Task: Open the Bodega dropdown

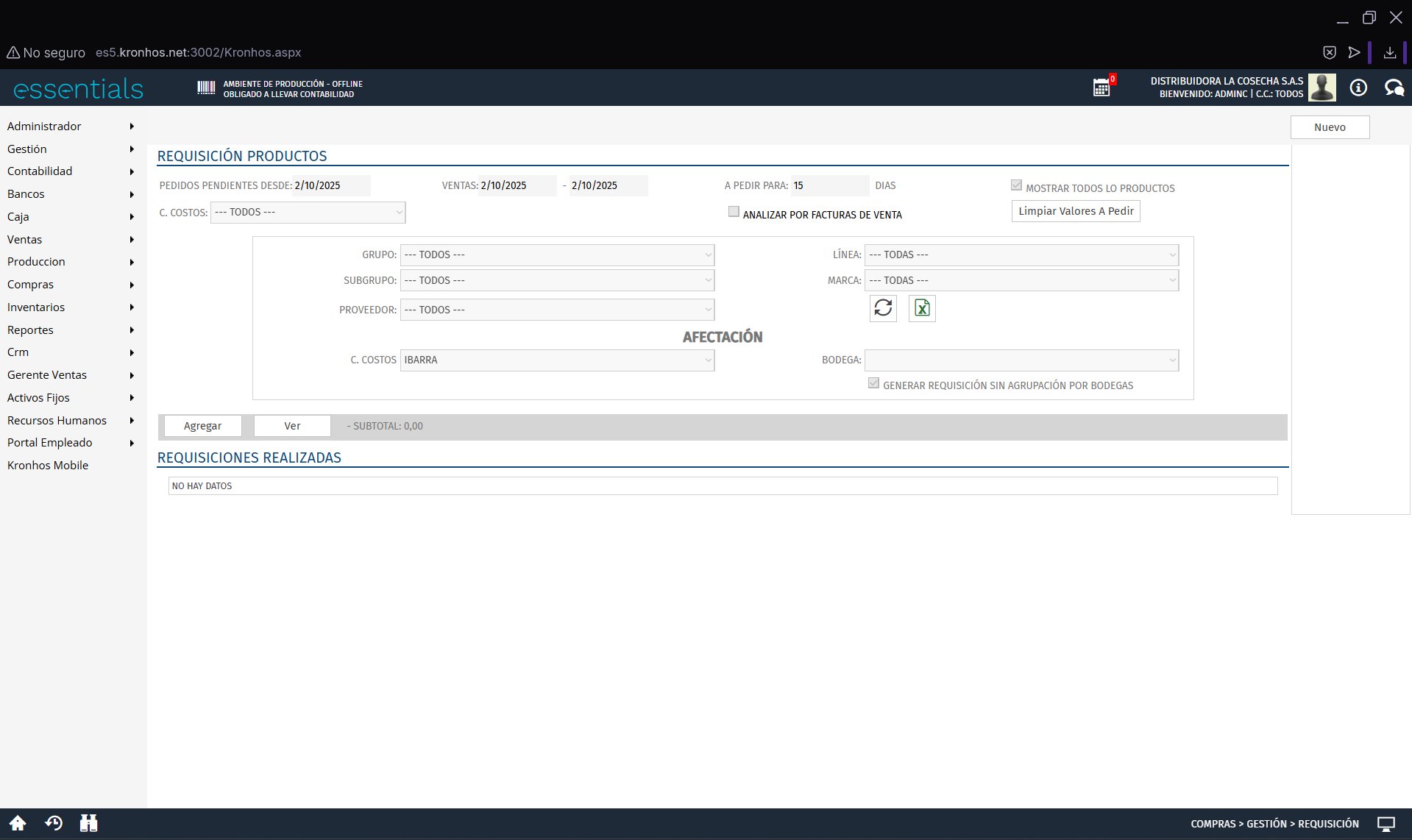Action: tap(1021, 360)
